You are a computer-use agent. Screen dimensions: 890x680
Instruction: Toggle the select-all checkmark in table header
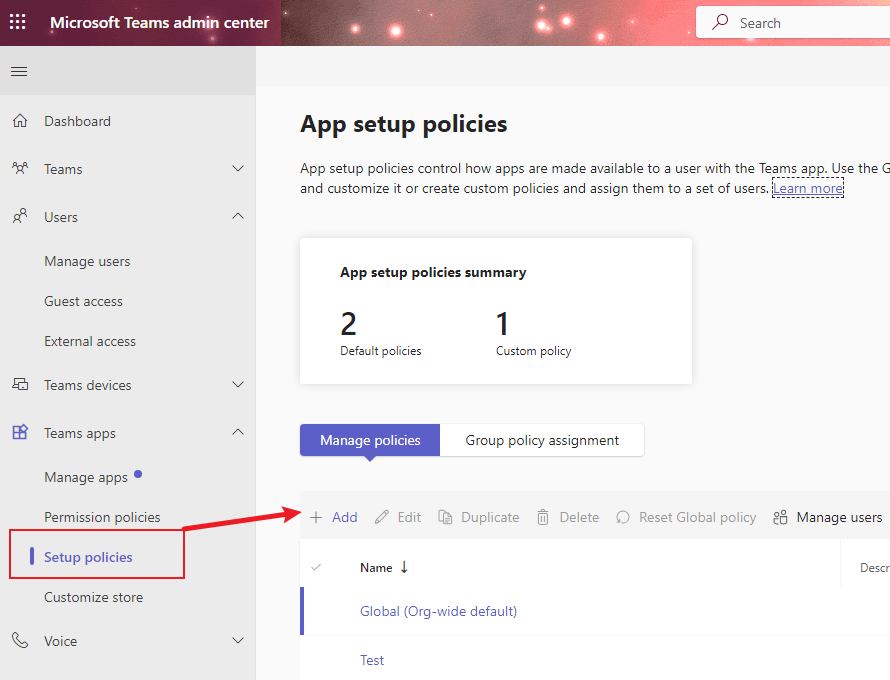(316, 567)
